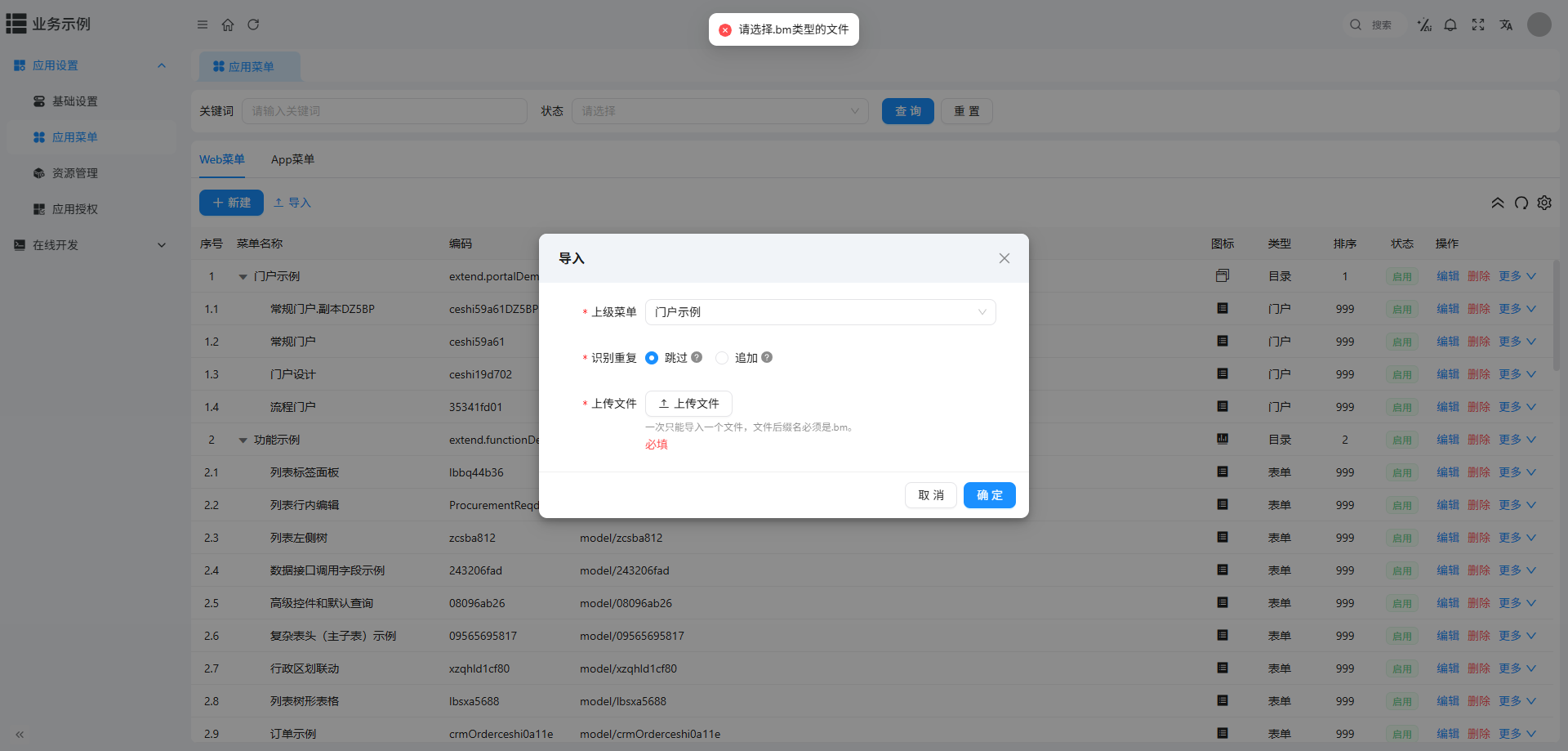1568x751 pixels.
Task: Click the 查询 button
Action: click(x=908, y=111)
